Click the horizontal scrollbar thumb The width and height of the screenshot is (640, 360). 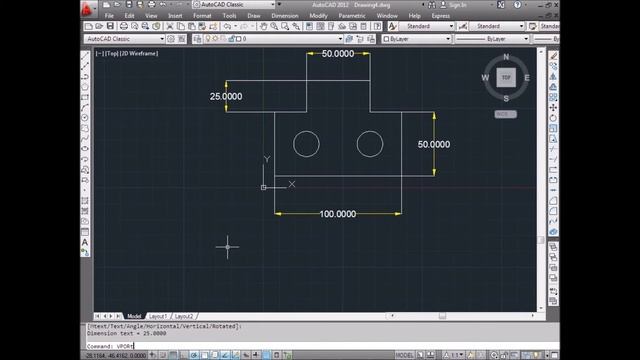pos(442,316)
